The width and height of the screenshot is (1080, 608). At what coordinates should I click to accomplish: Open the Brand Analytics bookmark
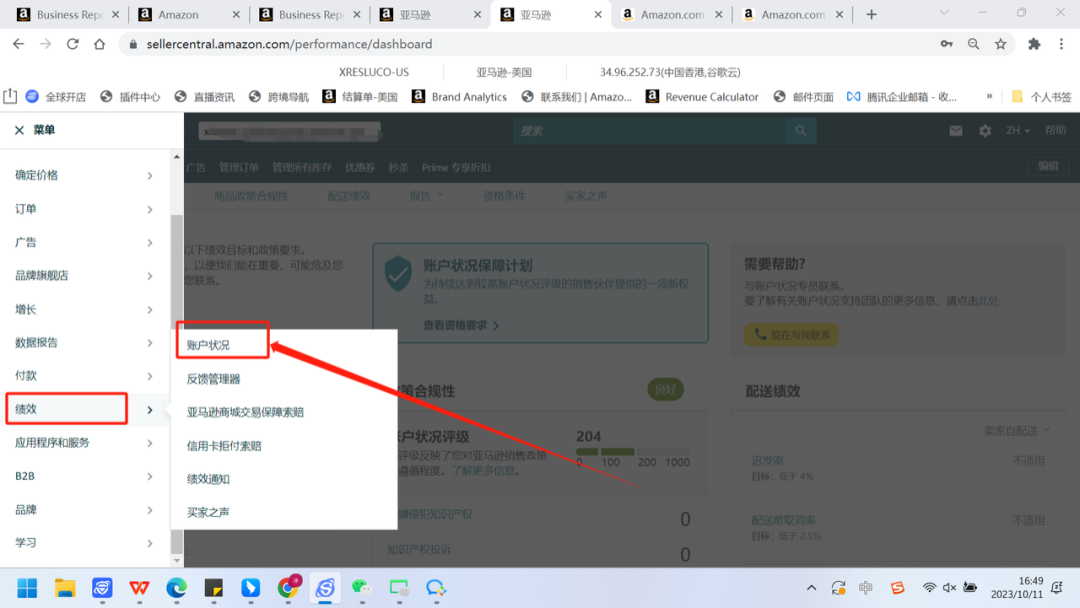pos(459,96)
